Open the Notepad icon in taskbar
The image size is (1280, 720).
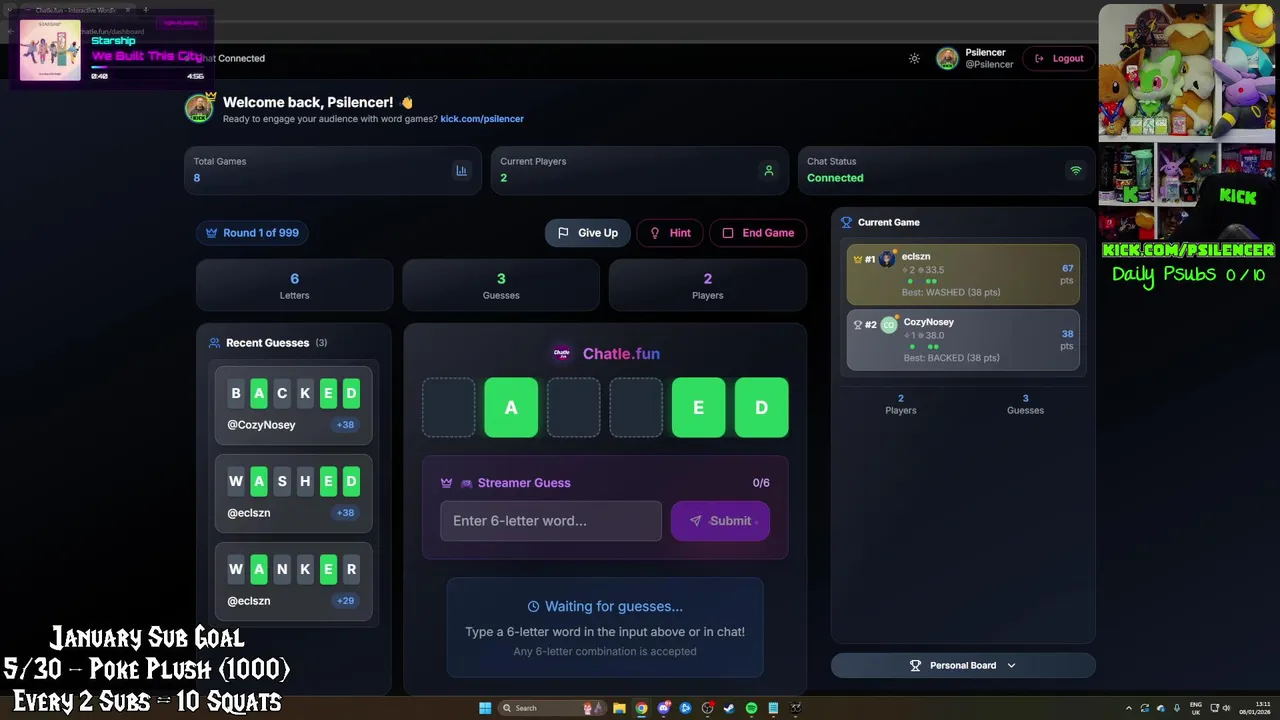[x=773, y=708]
